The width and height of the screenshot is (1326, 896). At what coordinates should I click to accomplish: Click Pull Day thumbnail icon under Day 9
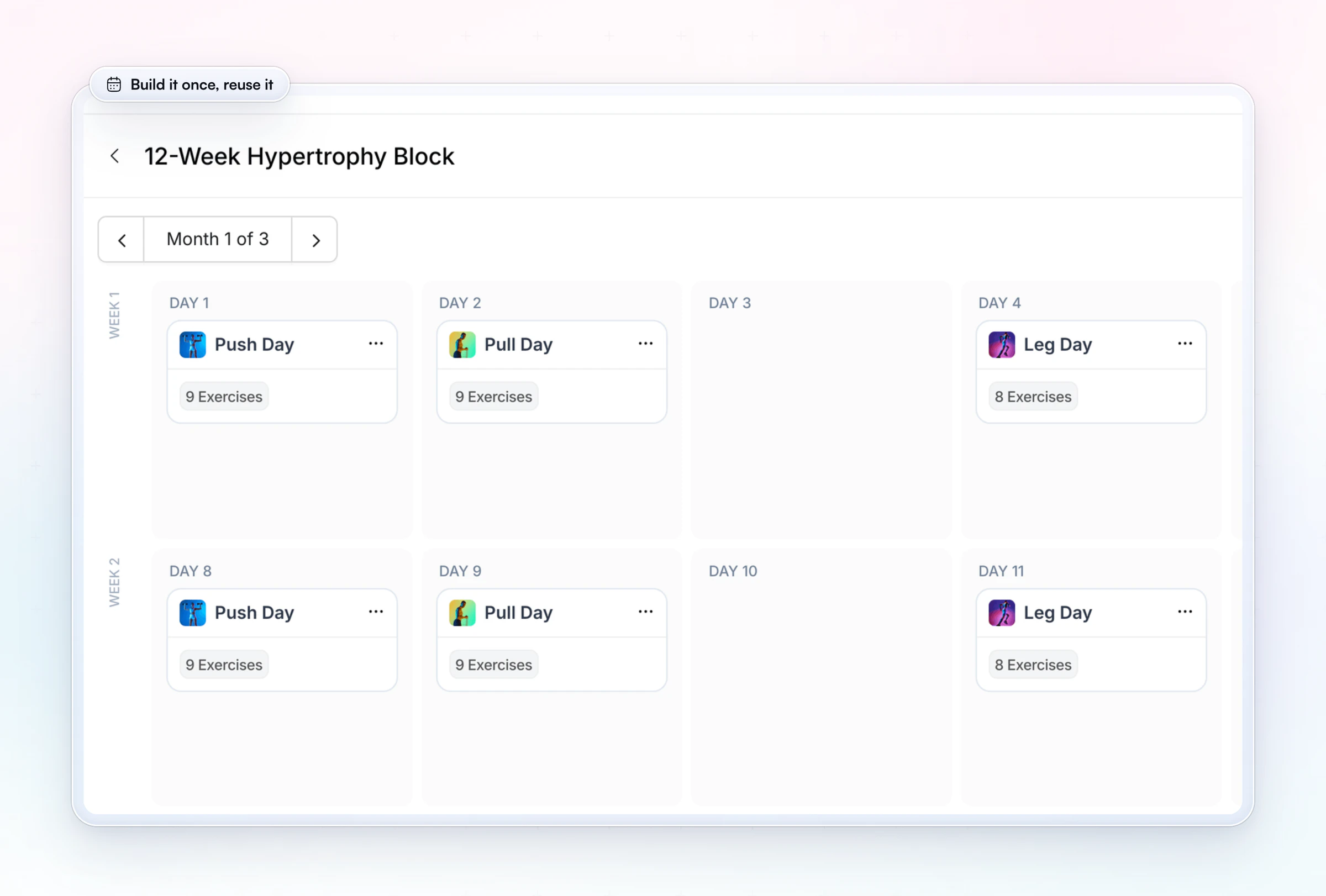[462, 613]
